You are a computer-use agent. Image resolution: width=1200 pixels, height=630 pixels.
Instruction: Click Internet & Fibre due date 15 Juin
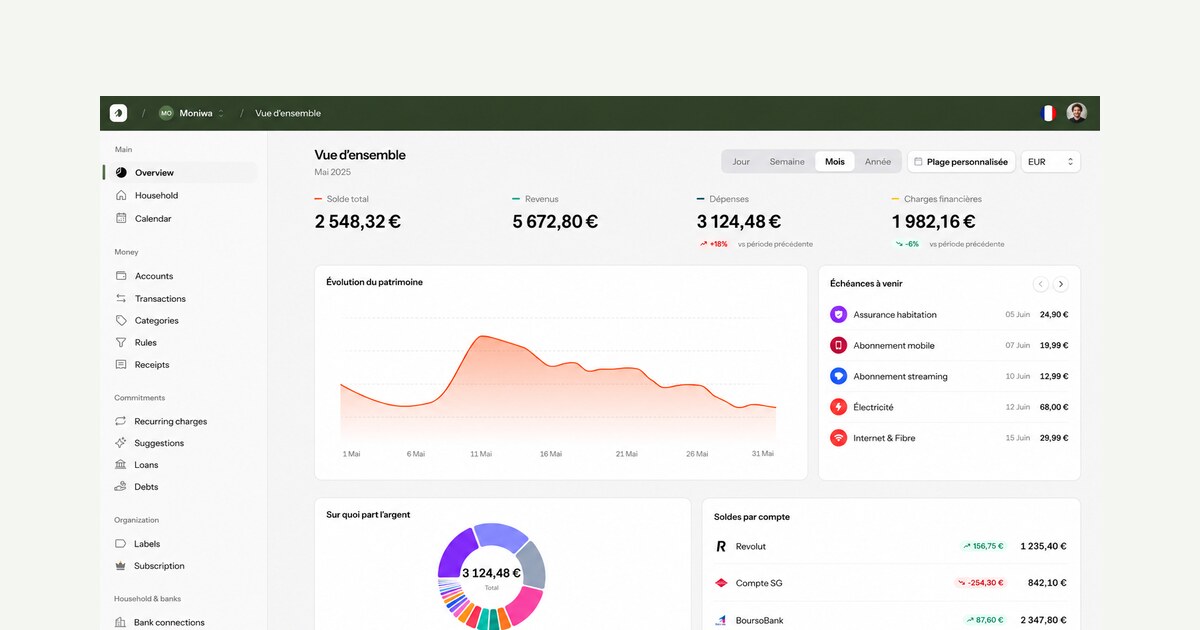pyautogui.click(x=1017, y=438)
